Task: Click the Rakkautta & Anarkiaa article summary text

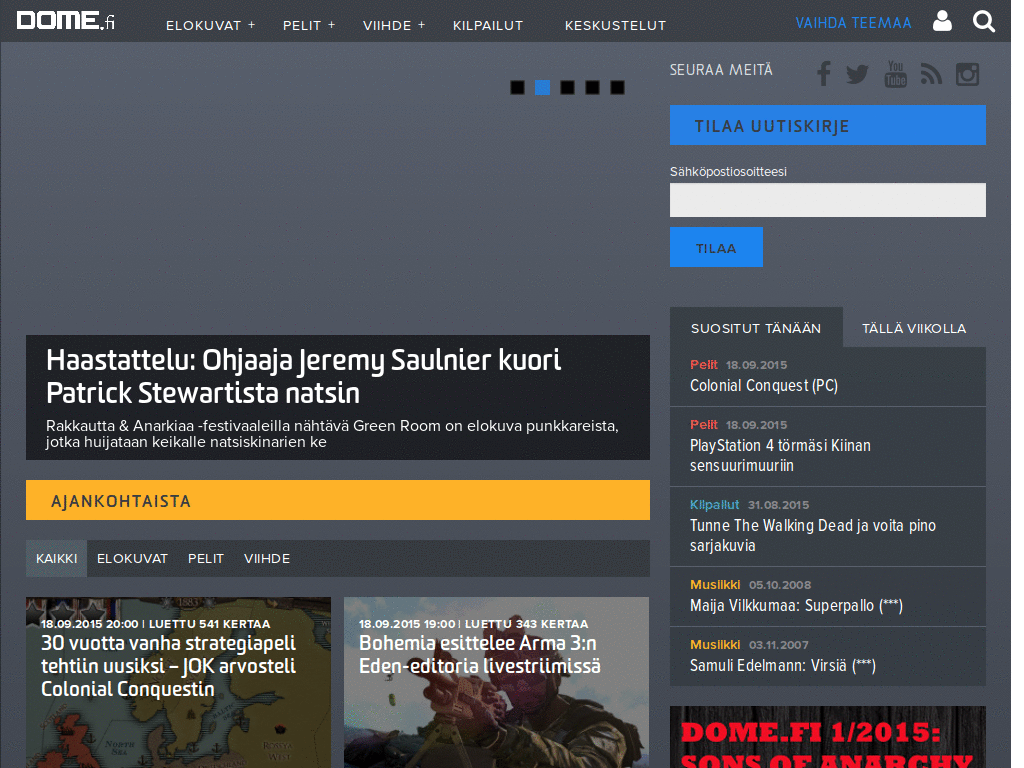Action: pyautogui.click(x=332, y=434)
